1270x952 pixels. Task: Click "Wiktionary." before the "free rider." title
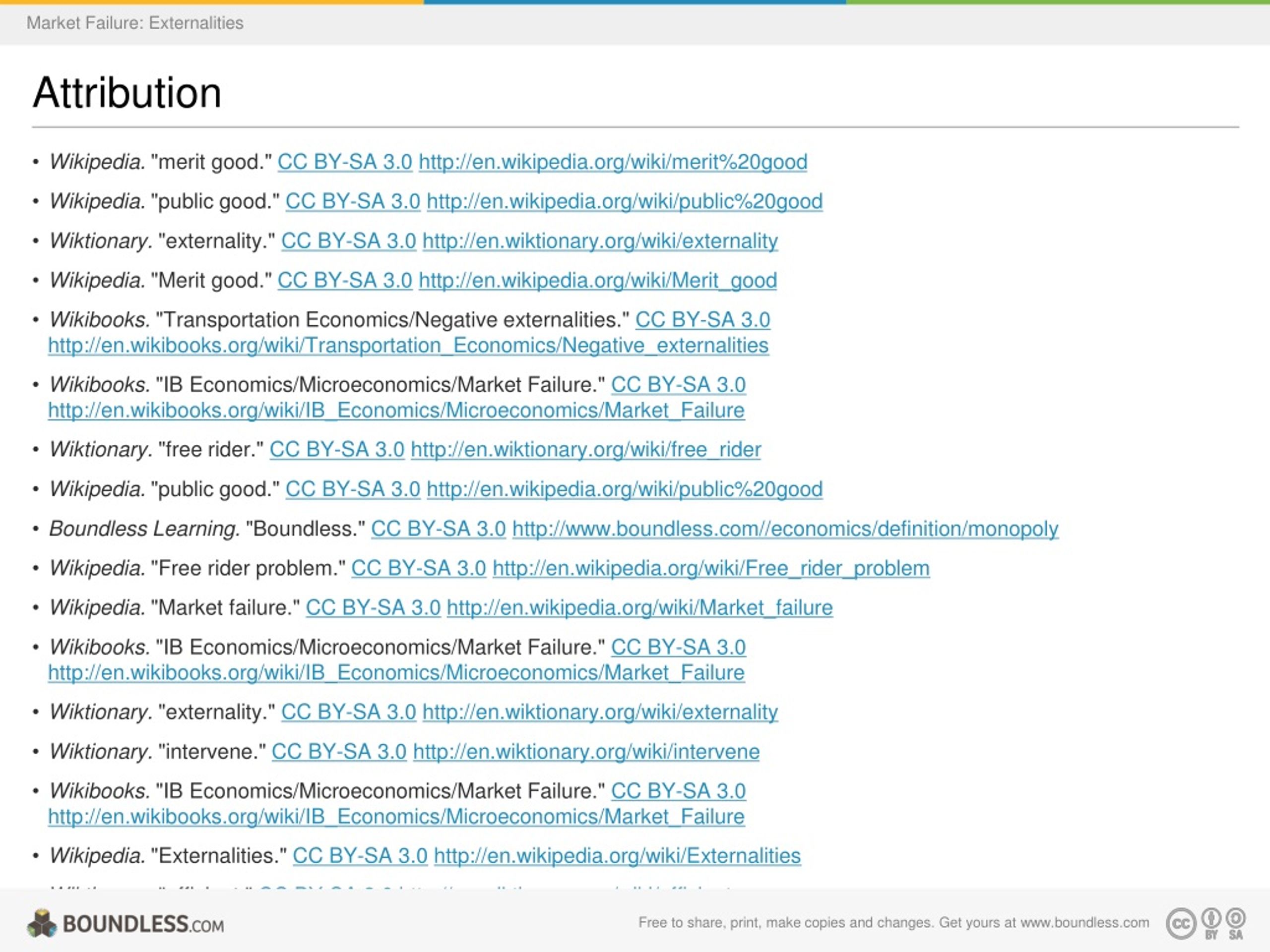click(x=101, y=449)
